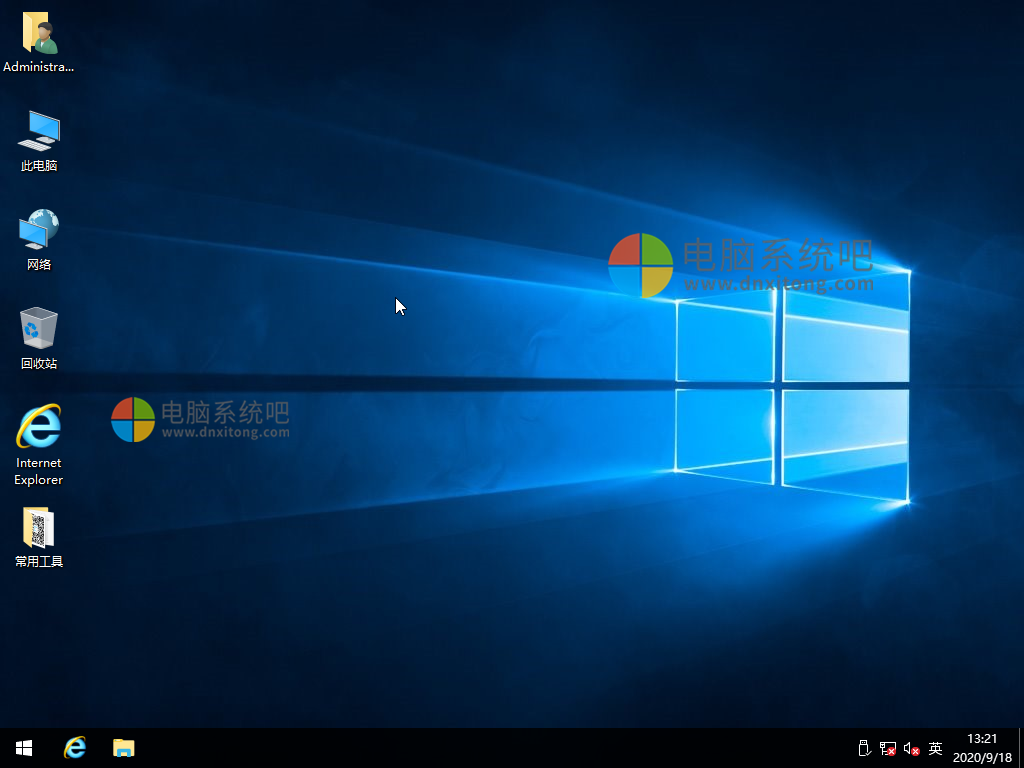Switch input language using the 英 indicator

[935, 748]
